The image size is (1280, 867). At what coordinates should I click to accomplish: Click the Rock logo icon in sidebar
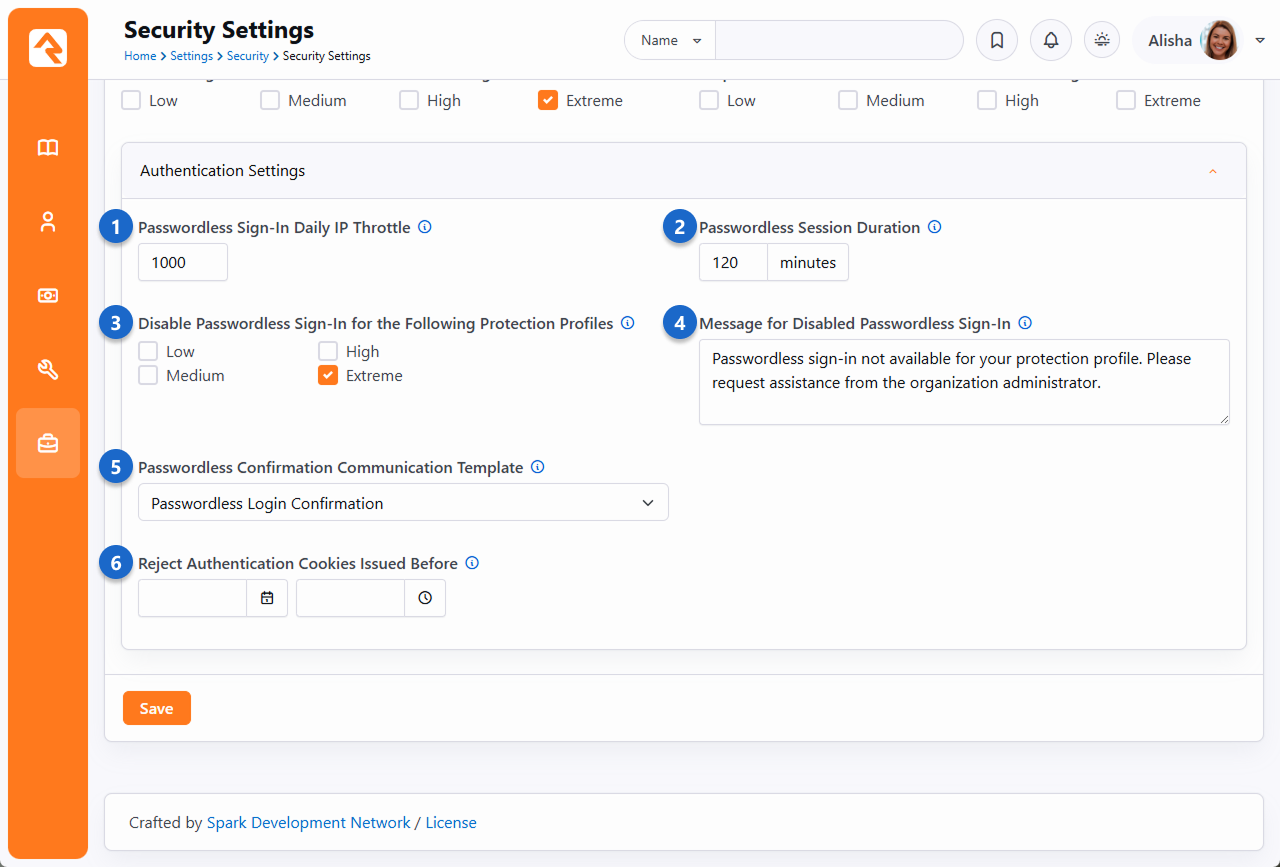coord(48,48)
